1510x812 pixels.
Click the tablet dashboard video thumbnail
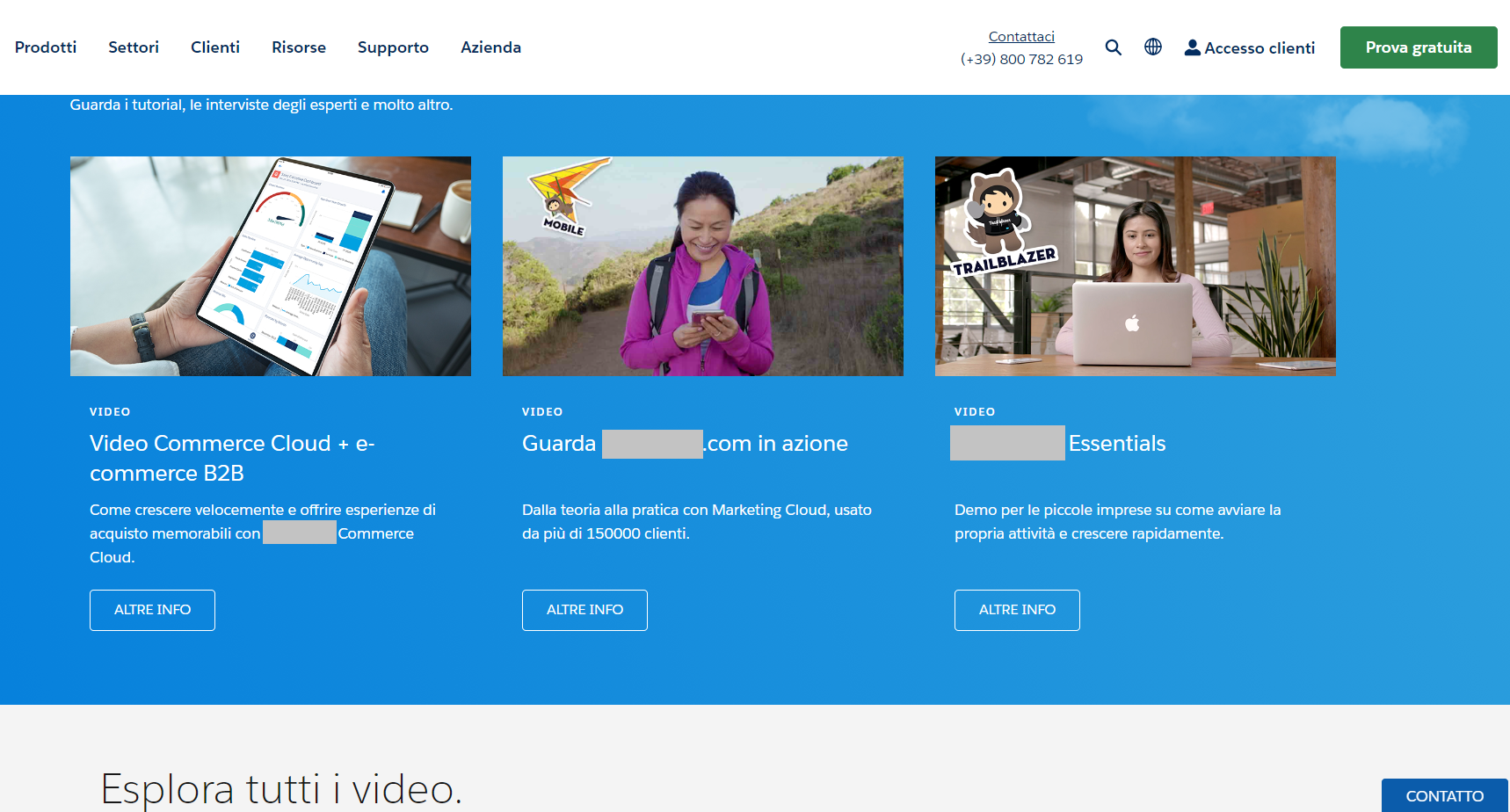point(270,265)
